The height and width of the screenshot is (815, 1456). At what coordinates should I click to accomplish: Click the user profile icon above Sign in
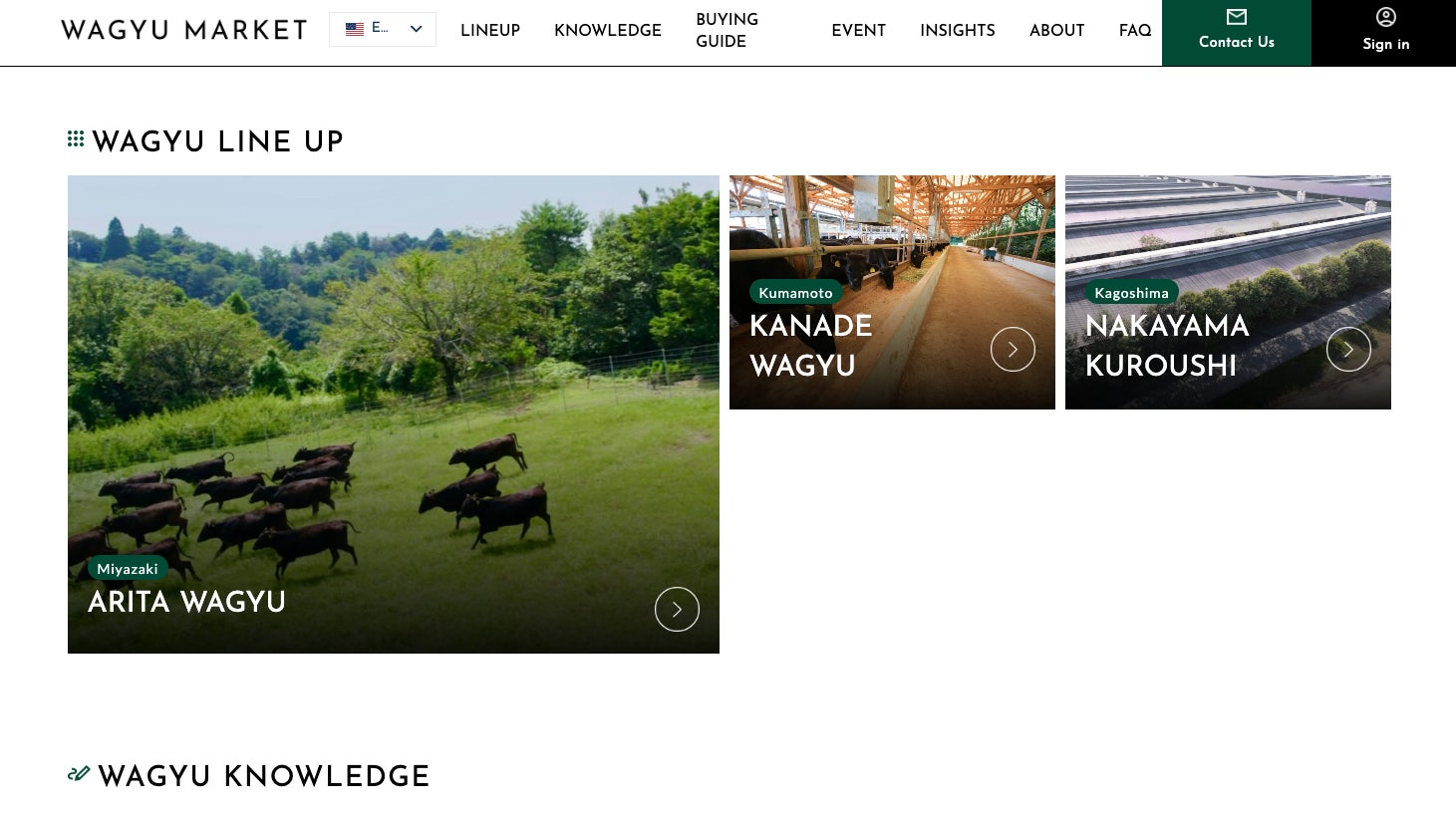(x=1386, y=17)
